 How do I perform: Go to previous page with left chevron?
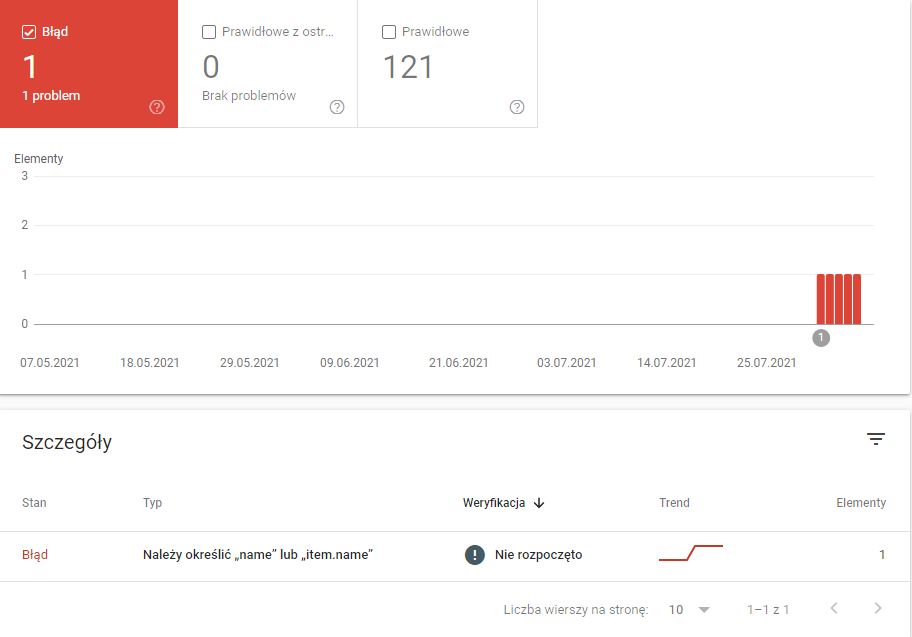(834, 608)
